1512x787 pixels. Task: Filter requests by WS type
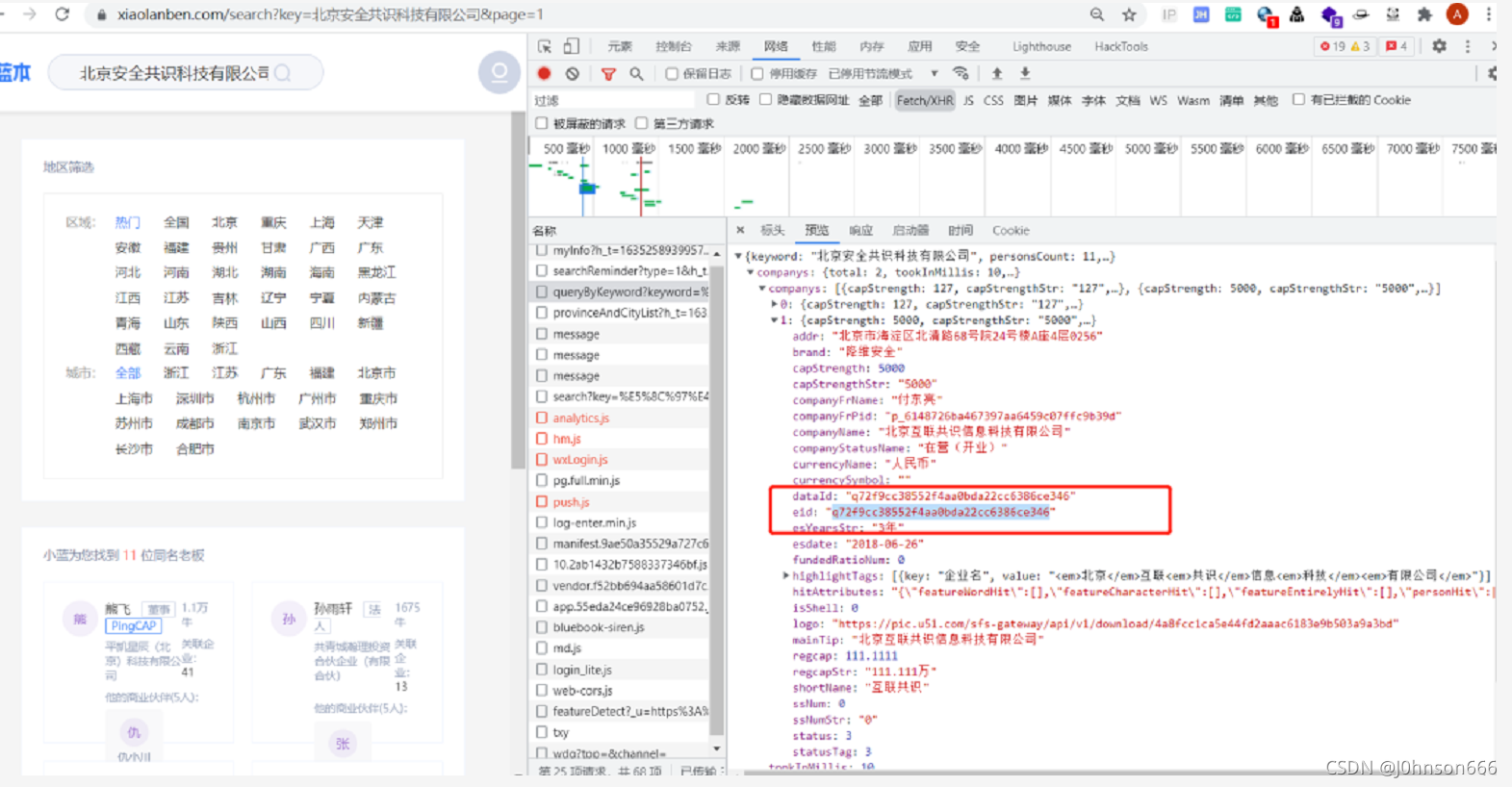click(1158, 100)
